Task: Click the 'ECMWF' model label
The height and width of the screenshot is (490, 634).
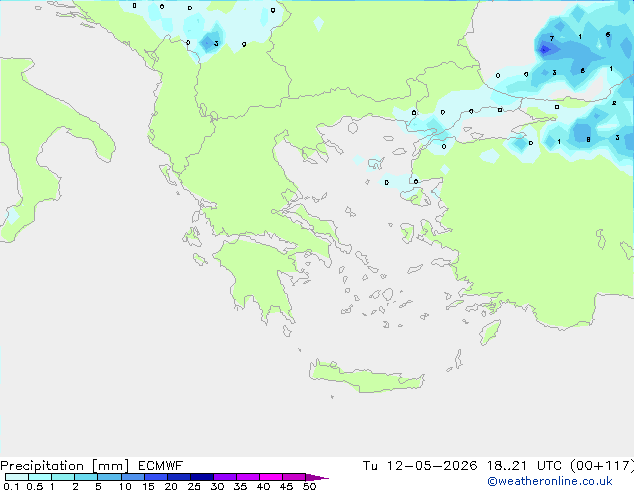Action: 161,466
